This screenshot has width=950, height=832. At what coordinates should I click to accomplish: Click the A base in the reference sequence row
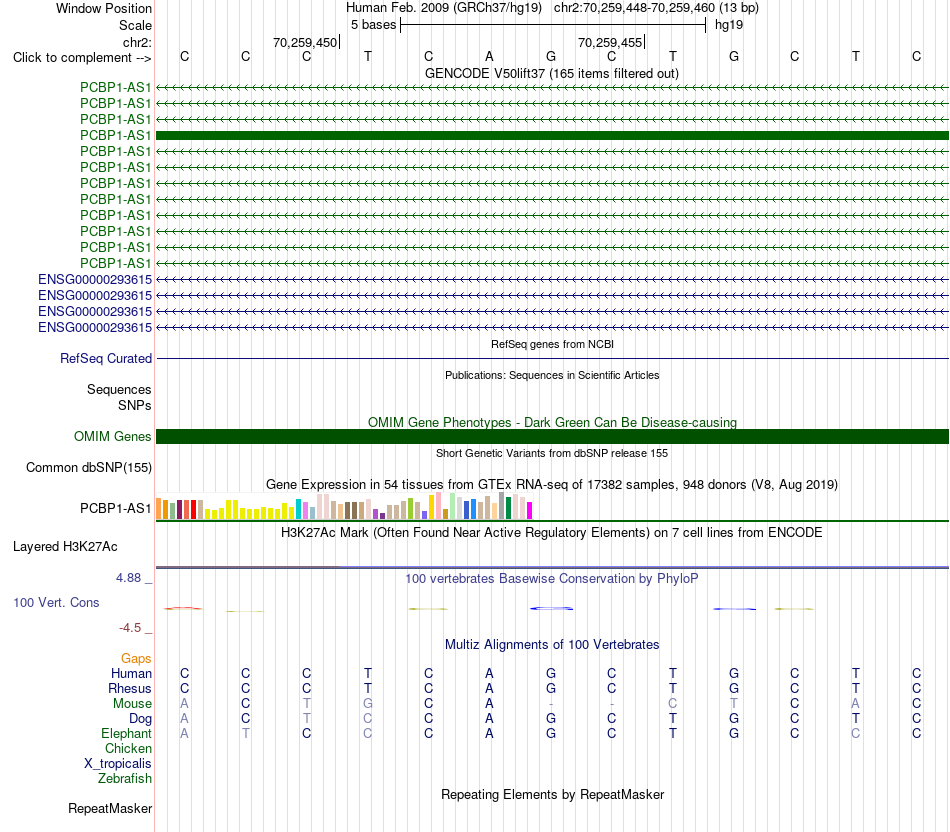(490, 56)
